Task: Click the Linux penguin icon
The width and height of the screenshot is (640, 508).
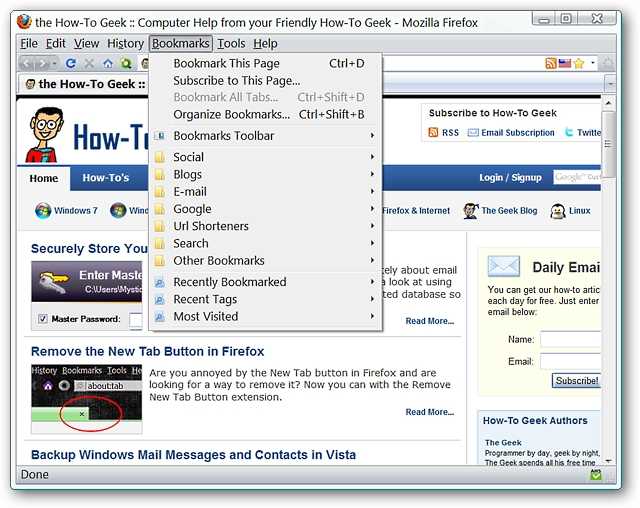Action: coord(558,211)
